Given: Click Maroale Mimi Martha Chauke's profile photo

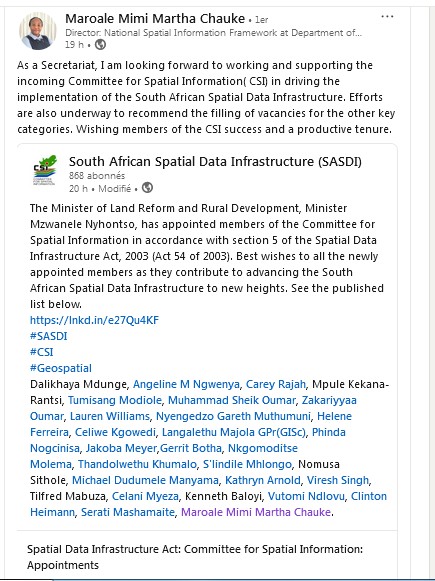Looking at the screenshot, I should (38, 31).
